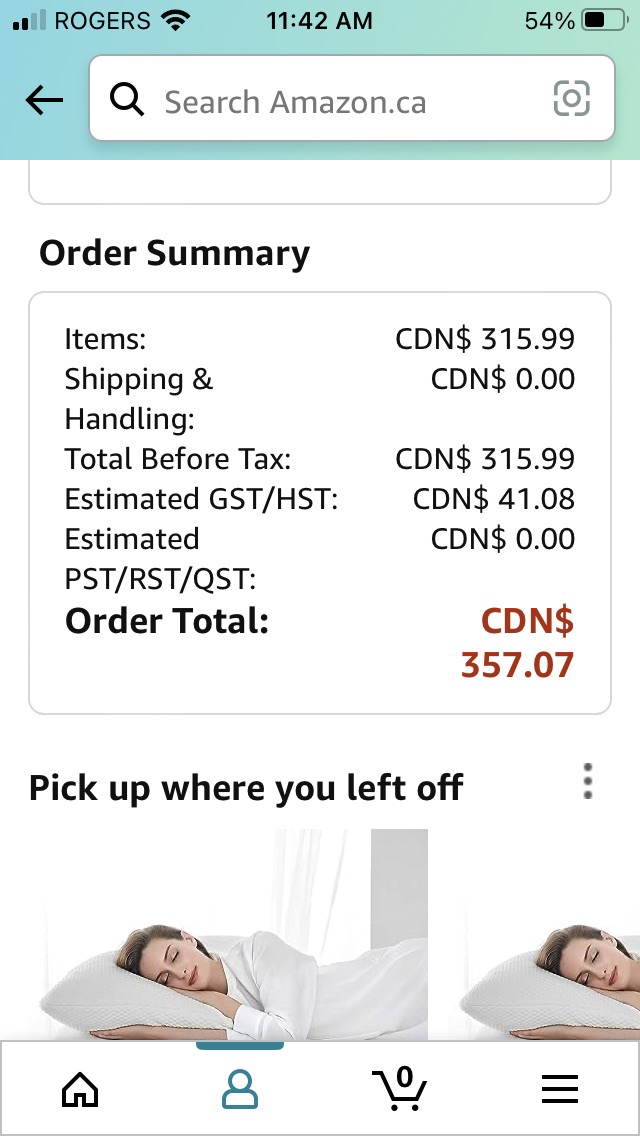
Task: Open the hamburger menu icon
Action: [560, 1089]
